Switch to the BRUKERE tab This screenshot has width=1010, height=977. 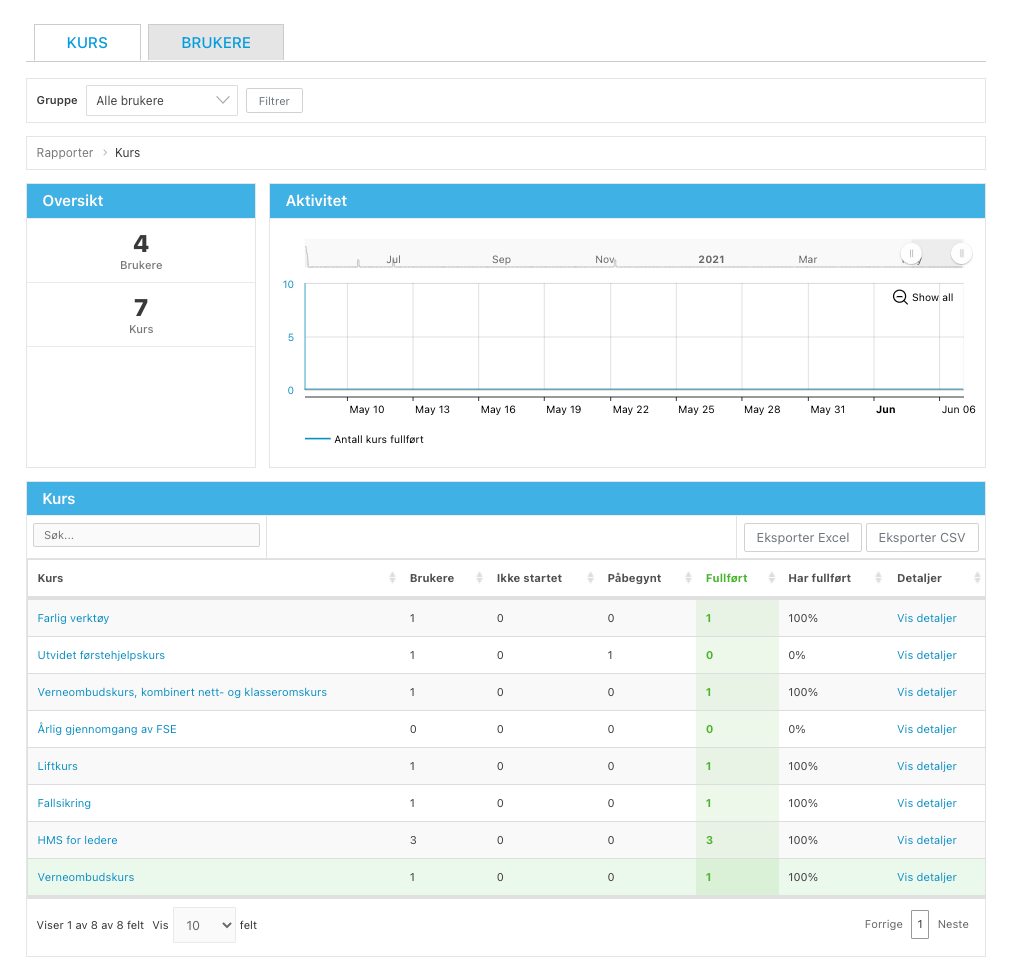(216, 43)
